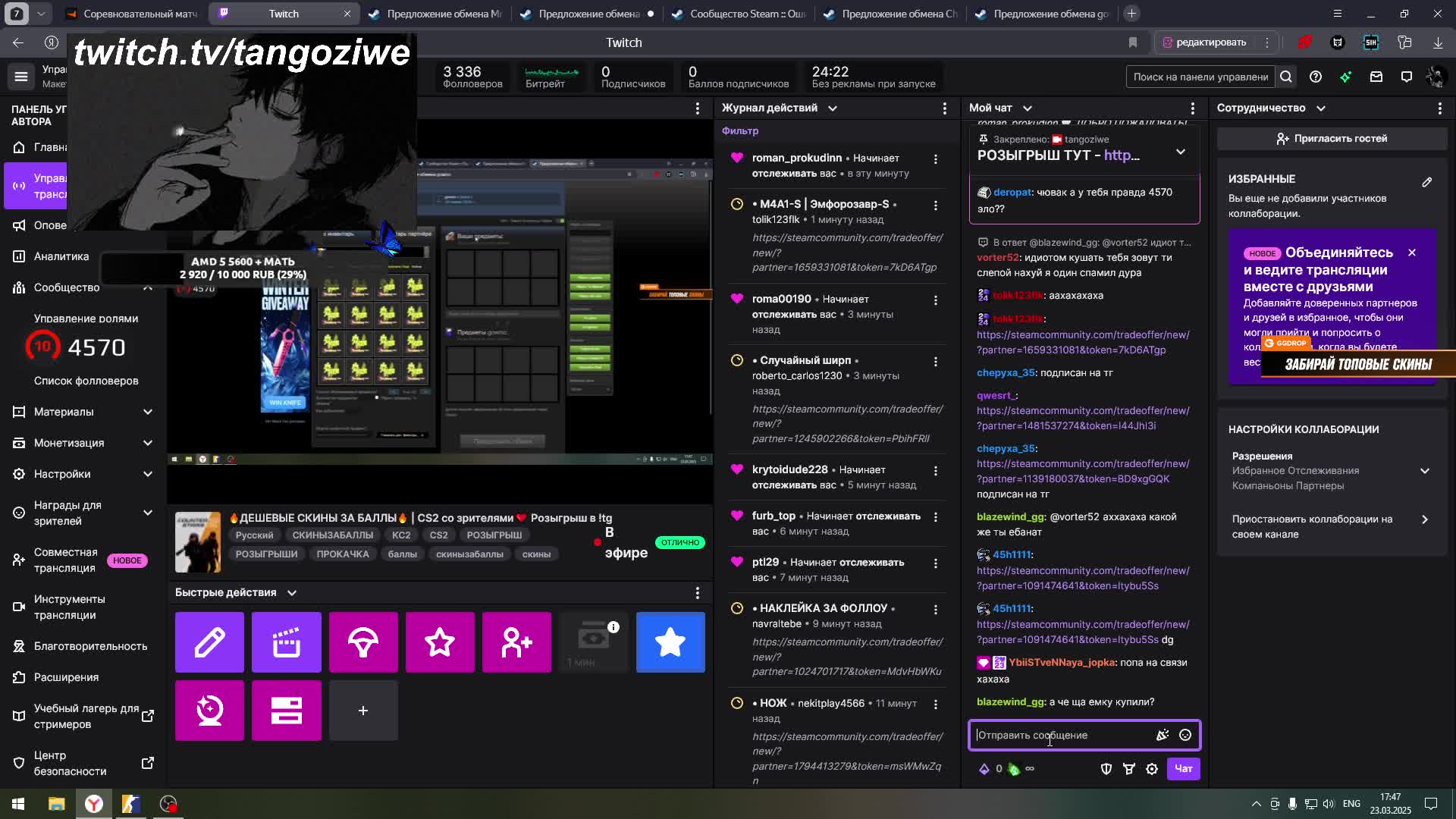Open chat settings gear icon

(x=1152, y=769)
